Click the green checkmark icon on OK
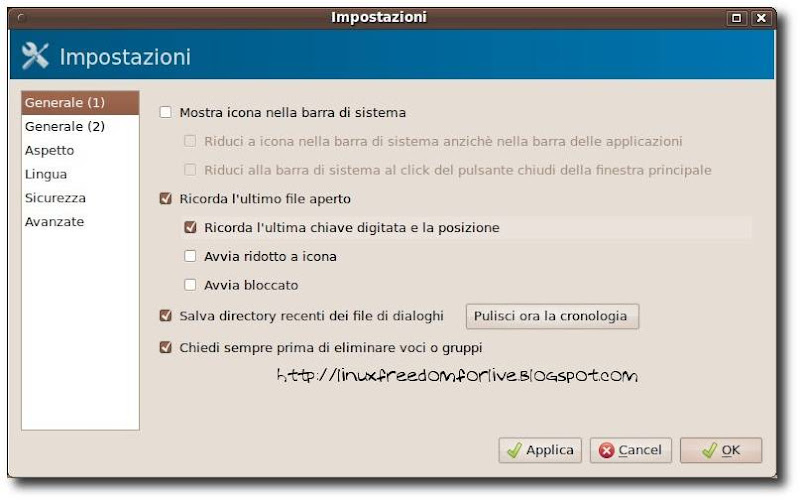Image resolution: width=800 pixels, height=501 pixels. point(709,450)
